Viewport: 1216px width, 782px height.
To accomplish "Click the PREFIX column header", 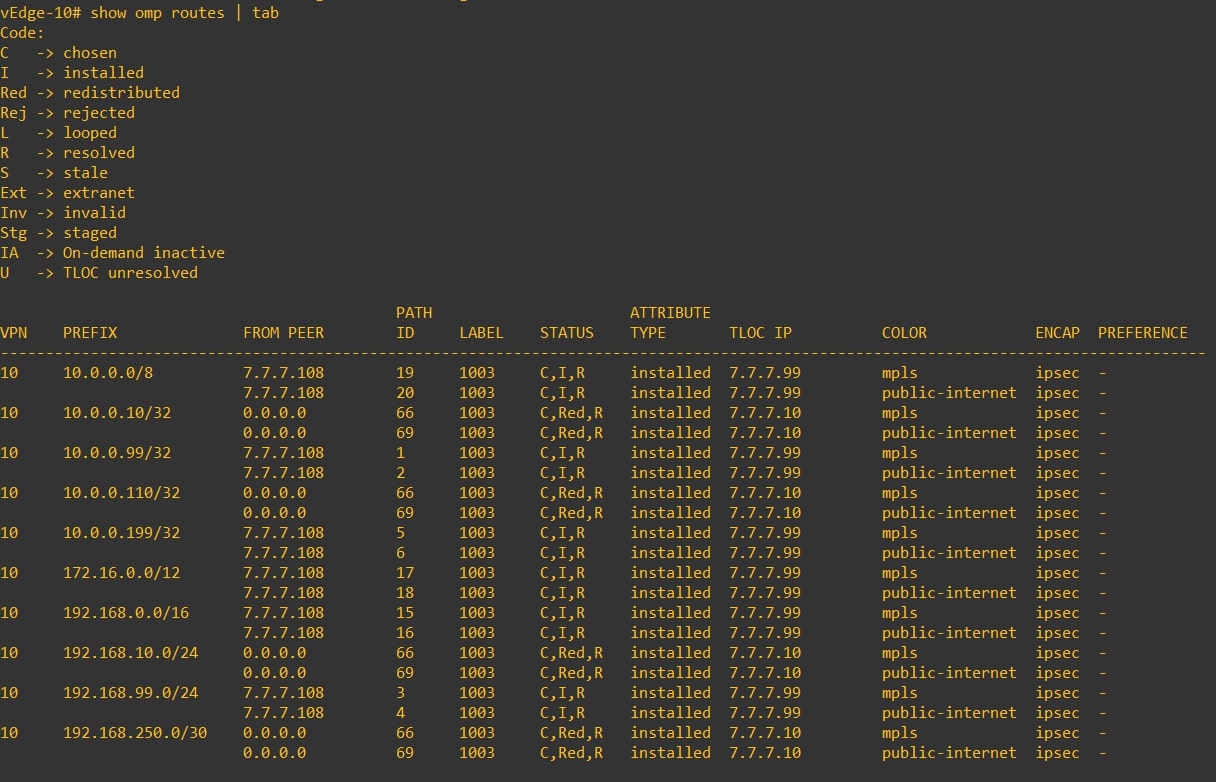I will click(90, 332).
